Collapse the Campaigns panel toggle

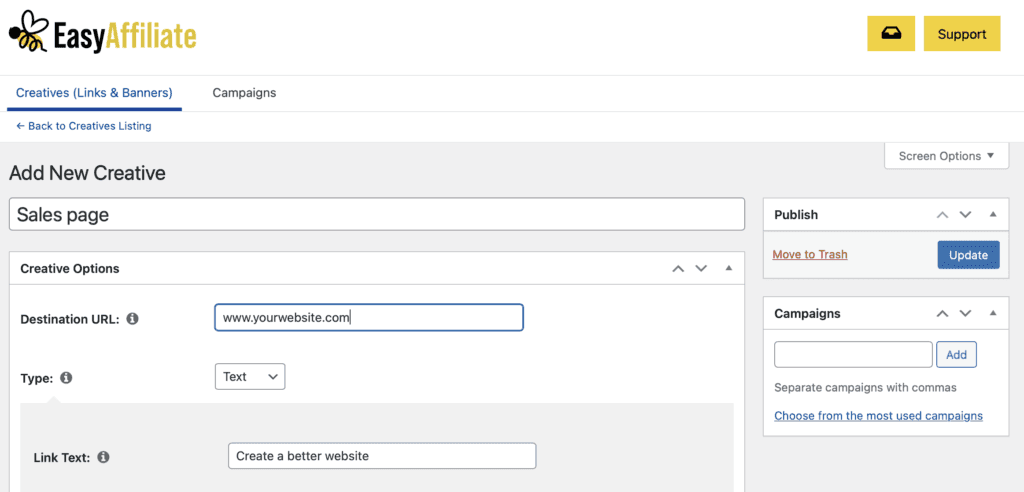tap(992, 313)
